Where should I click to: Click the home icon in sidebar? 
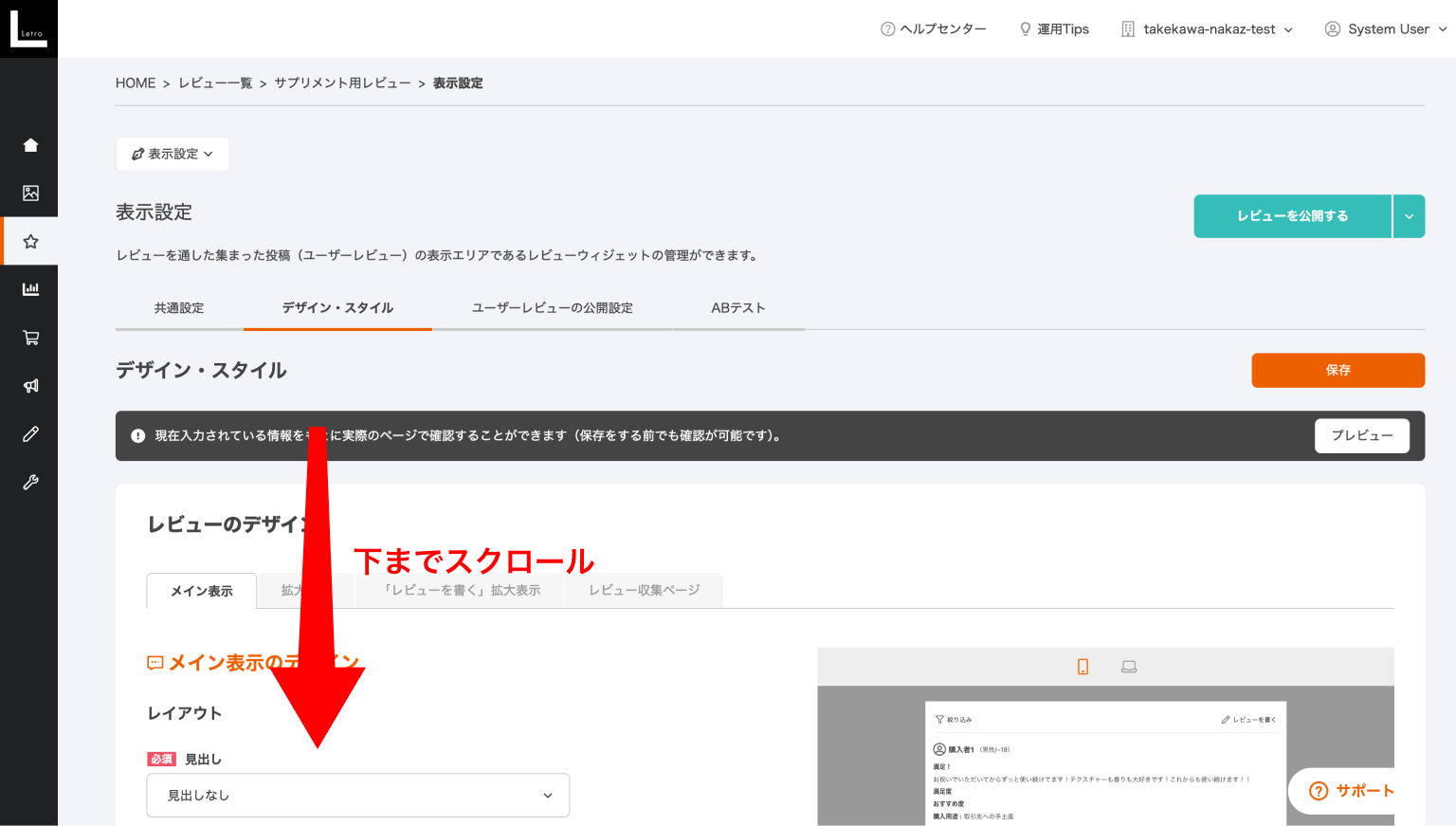pos(30,145)
